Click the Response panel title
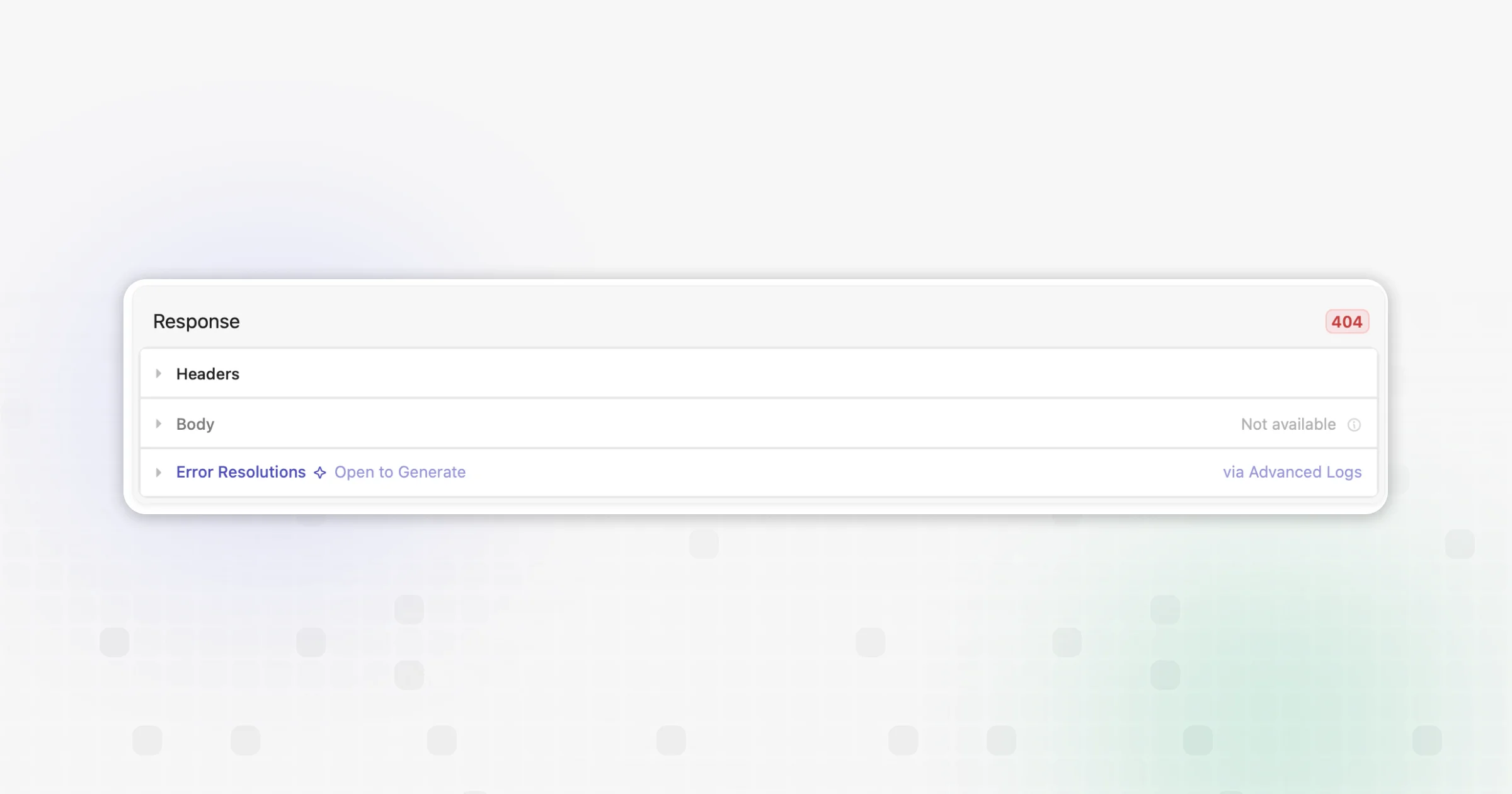1512x794 pixels. 197,321
